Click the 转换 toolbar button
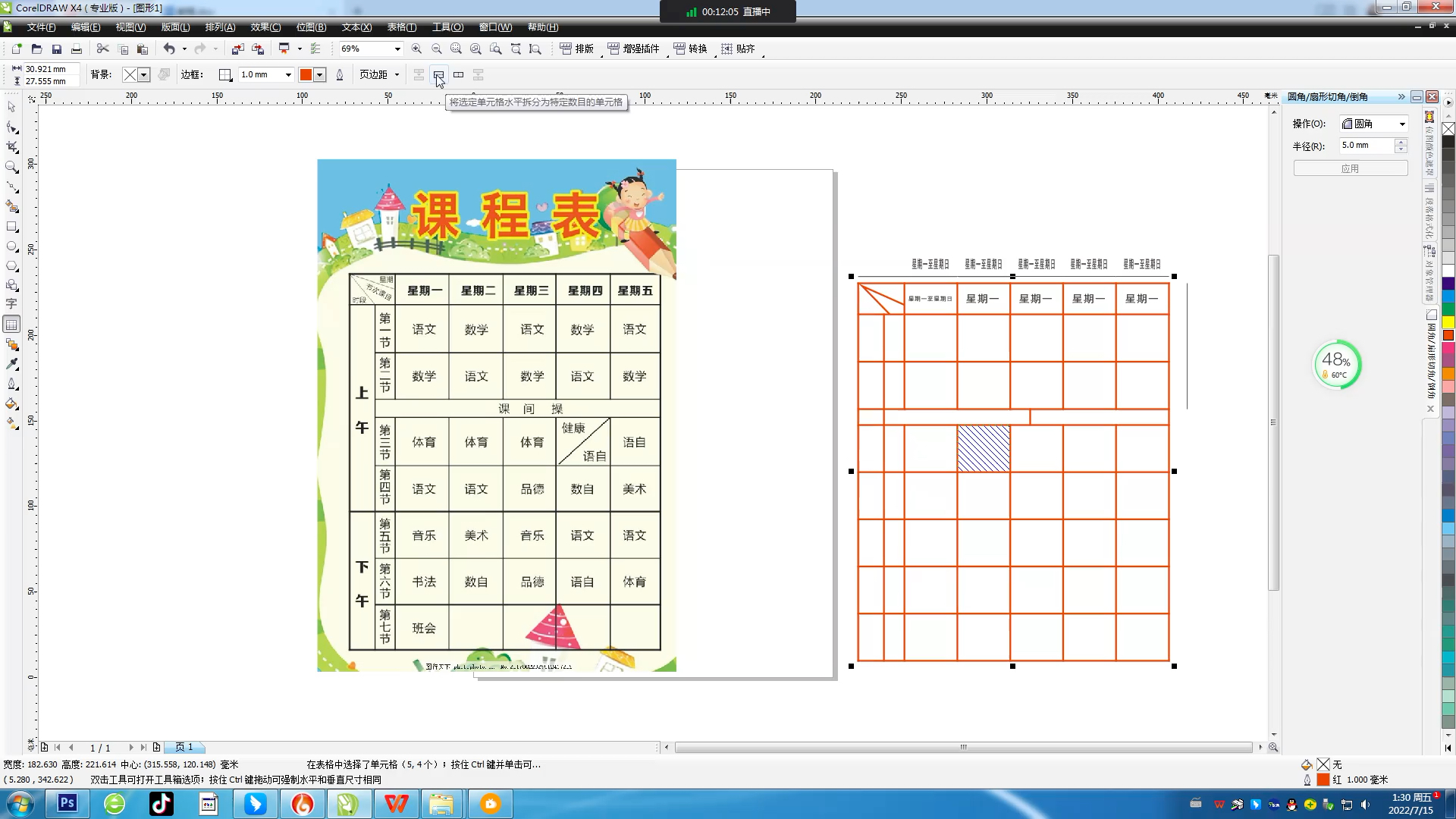The width and height of the screenshot is (1456, 819). (691, 49)
